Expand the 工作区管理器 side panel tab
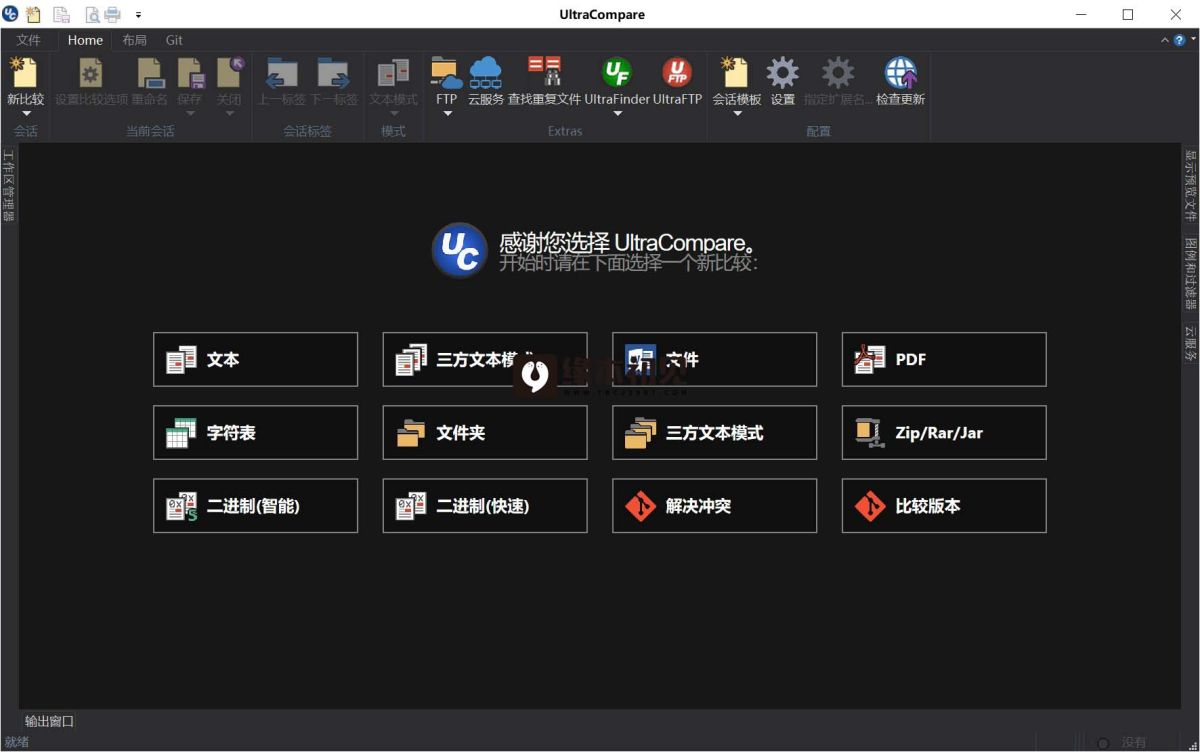The width and height of the screenshot is (1200, 752). [9, 185]
